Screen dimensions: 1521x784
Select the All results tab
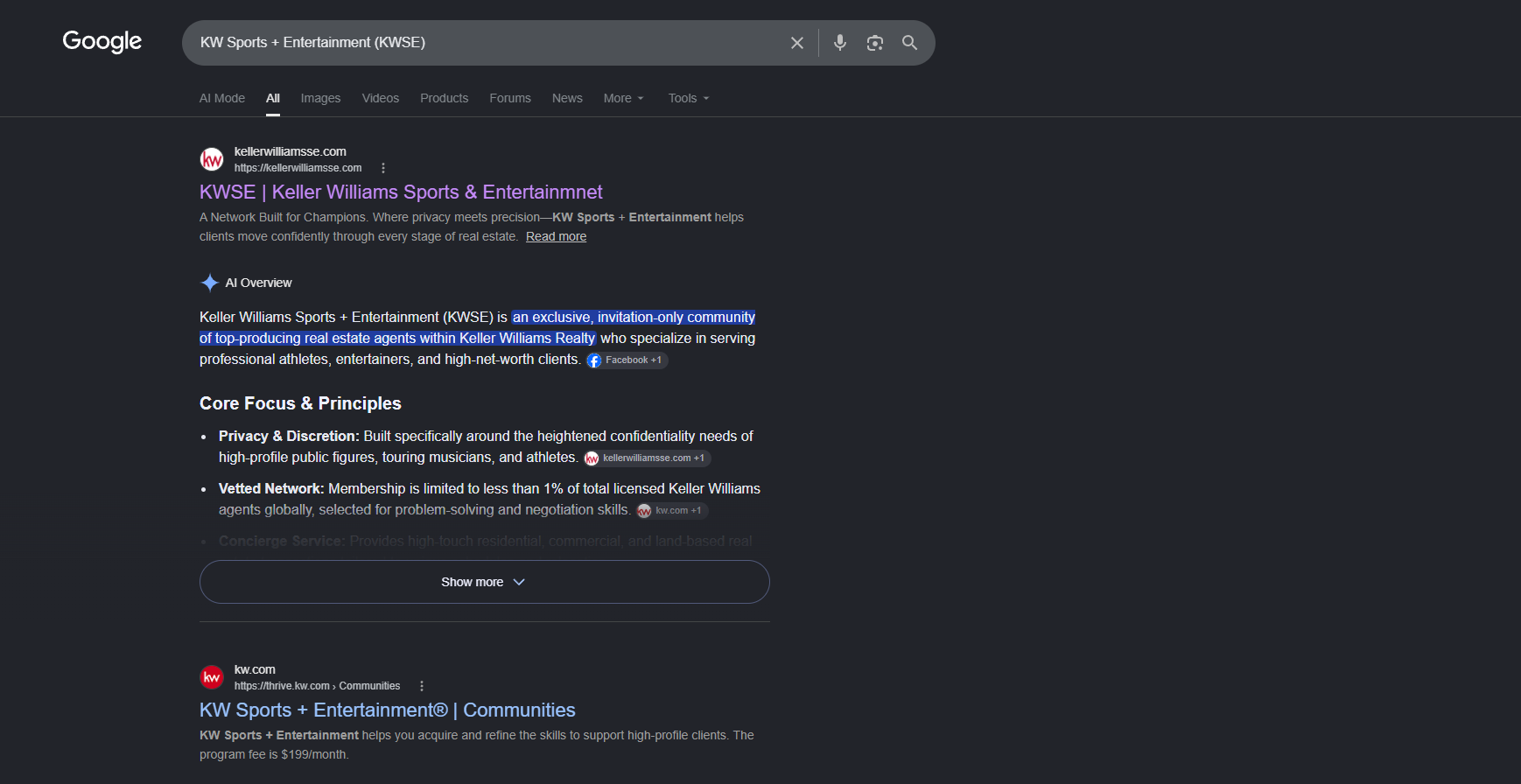click(x=273, y=98)
